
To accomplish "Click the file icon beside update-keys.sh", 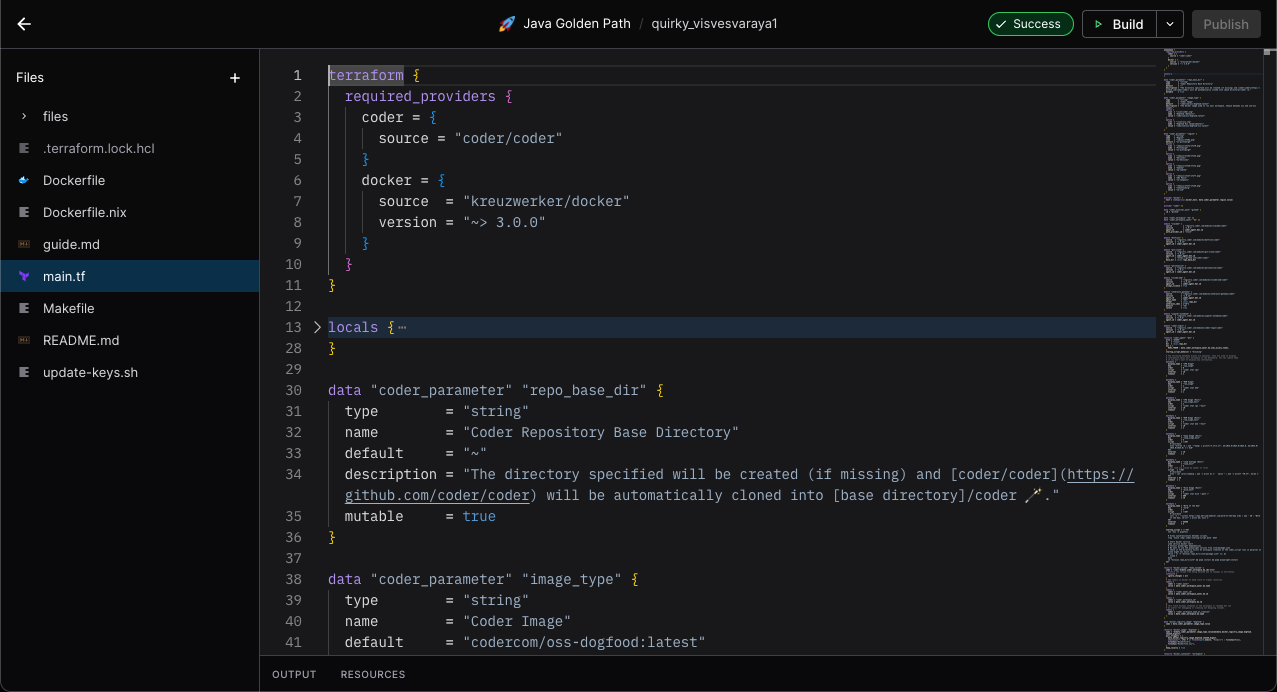I will (24, 372).
